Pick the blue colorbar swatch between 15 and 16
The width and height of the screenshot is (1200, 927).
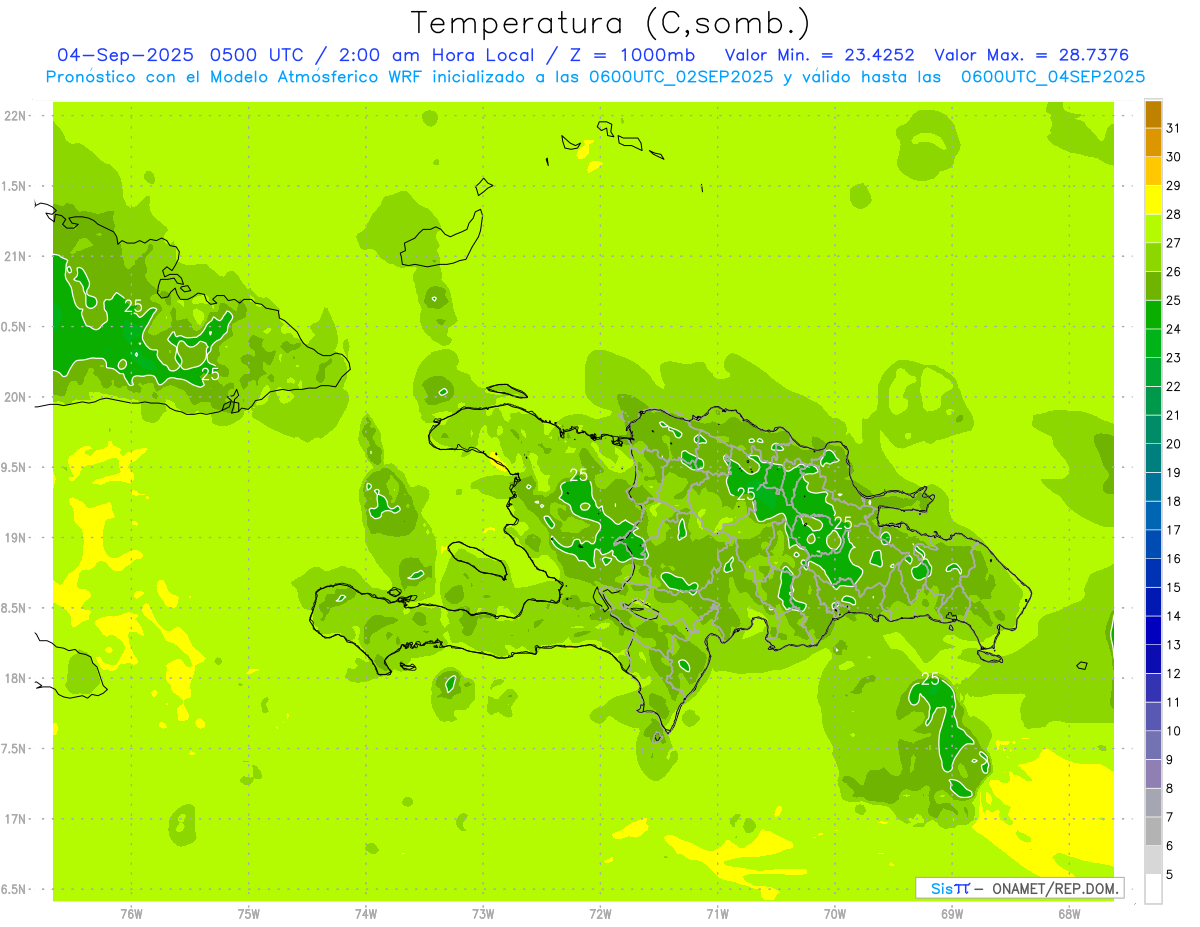(1153, 573)
